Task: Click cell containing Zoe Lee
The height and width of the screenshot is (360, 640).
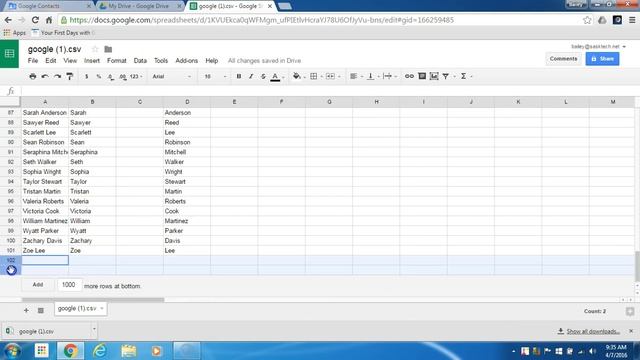Action: 45,251
